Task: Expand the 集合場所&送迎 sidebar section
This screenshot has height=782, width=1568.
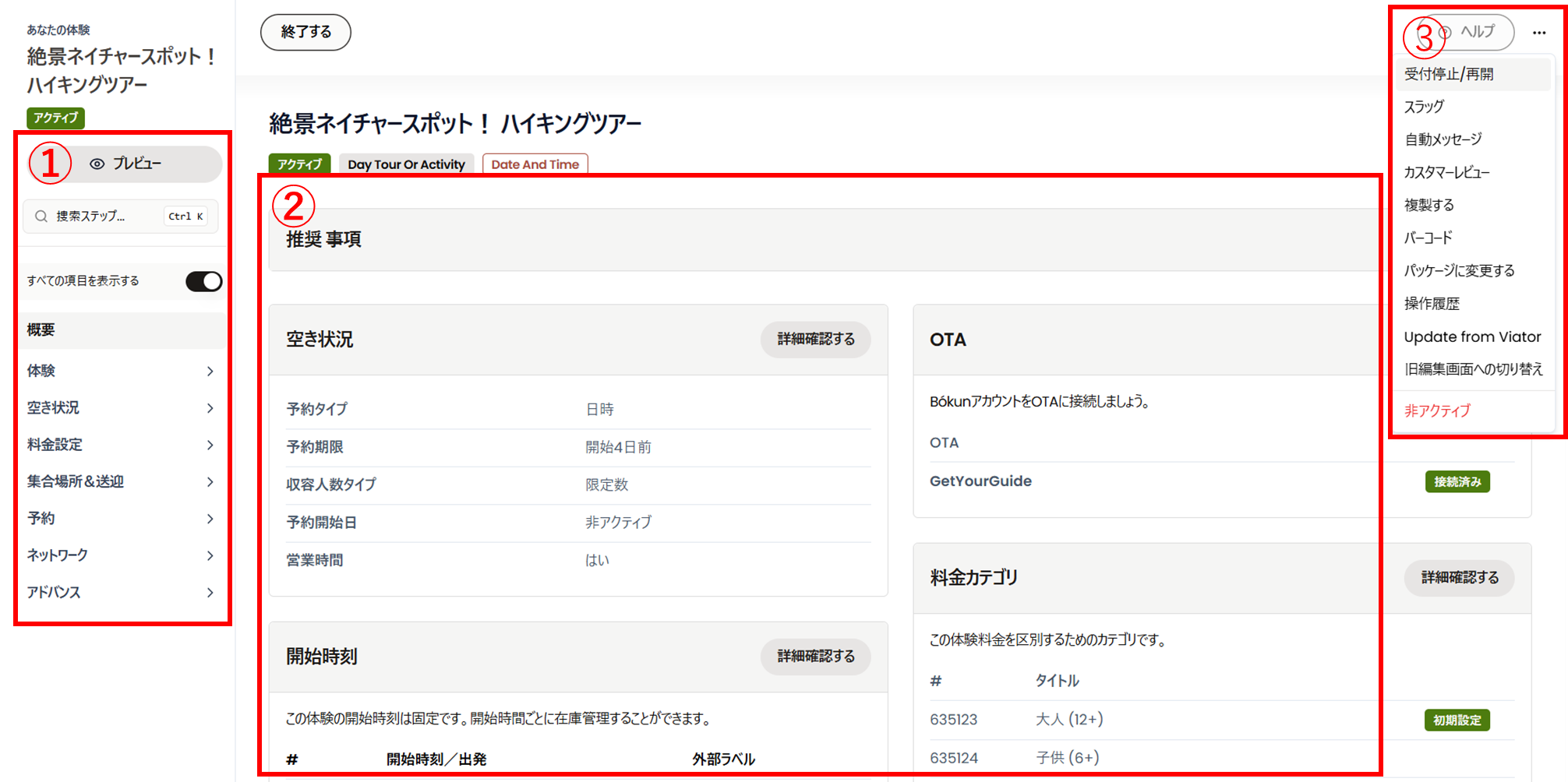Action: (x=121, y=482)
